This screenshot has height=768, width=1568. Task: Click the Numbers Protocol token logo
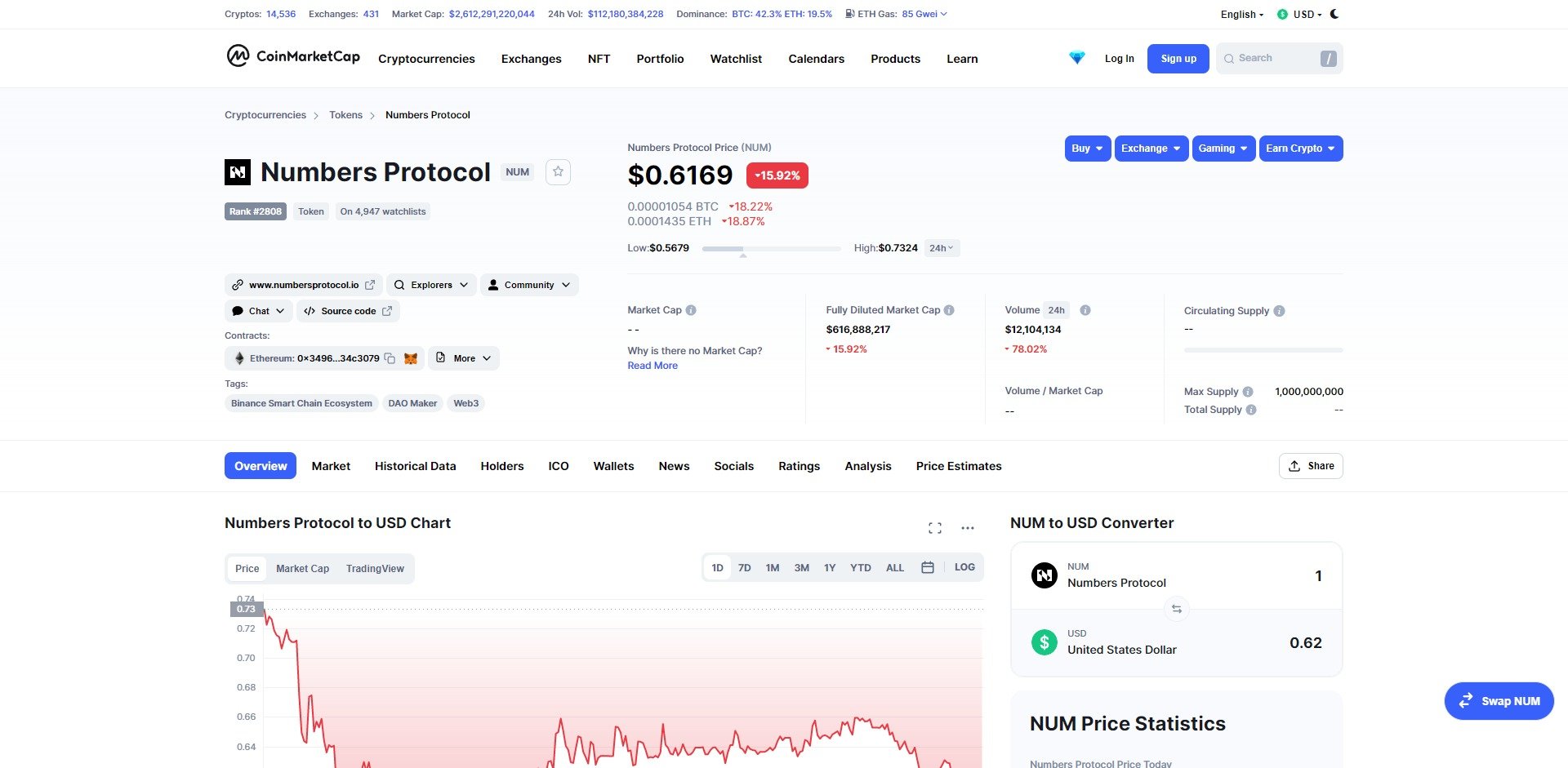[238, 172]
